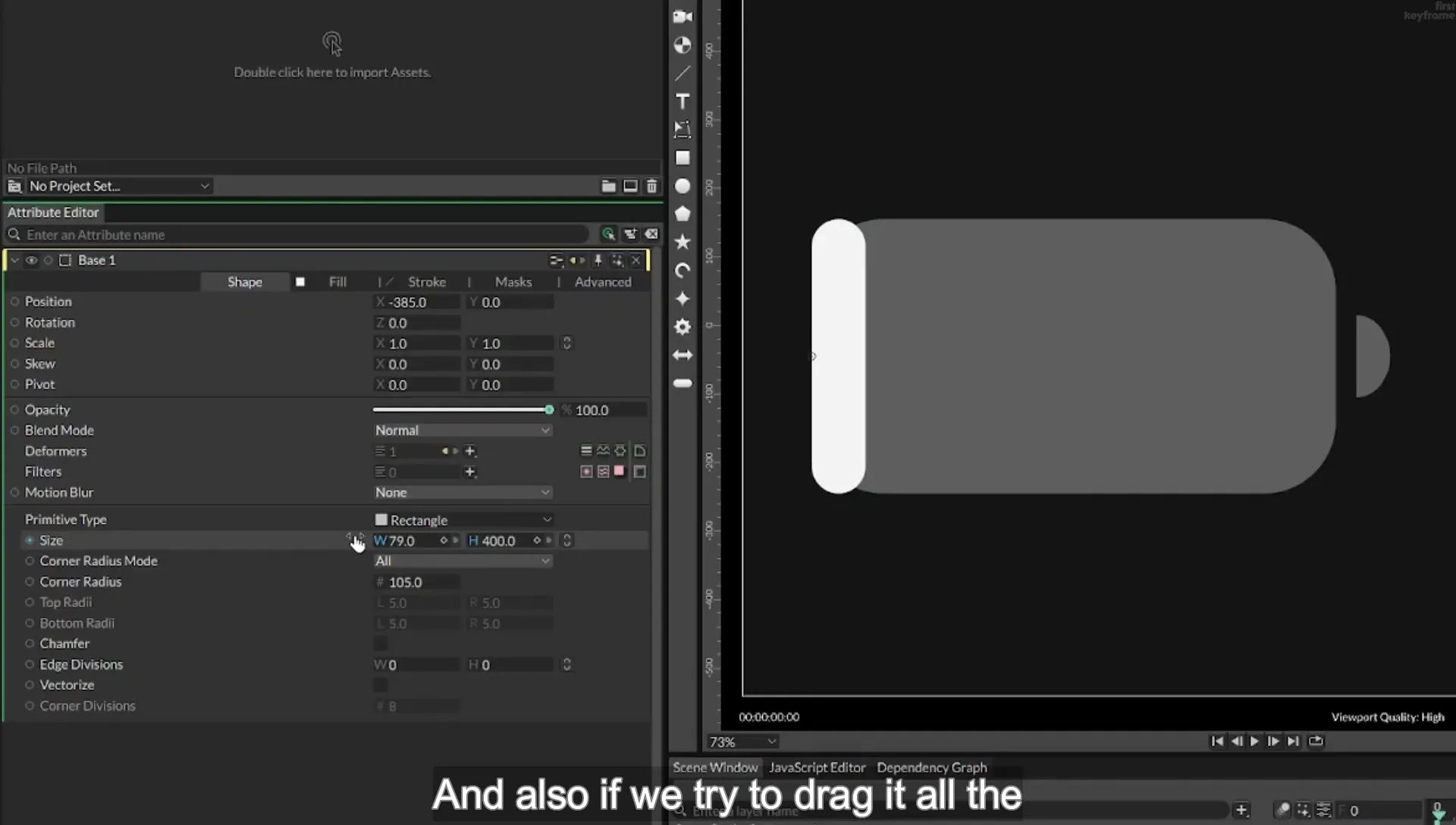Select the Null/pivot circle tool
The width and height of the screenshot is (1456, 825).
(x=682, y=45)
